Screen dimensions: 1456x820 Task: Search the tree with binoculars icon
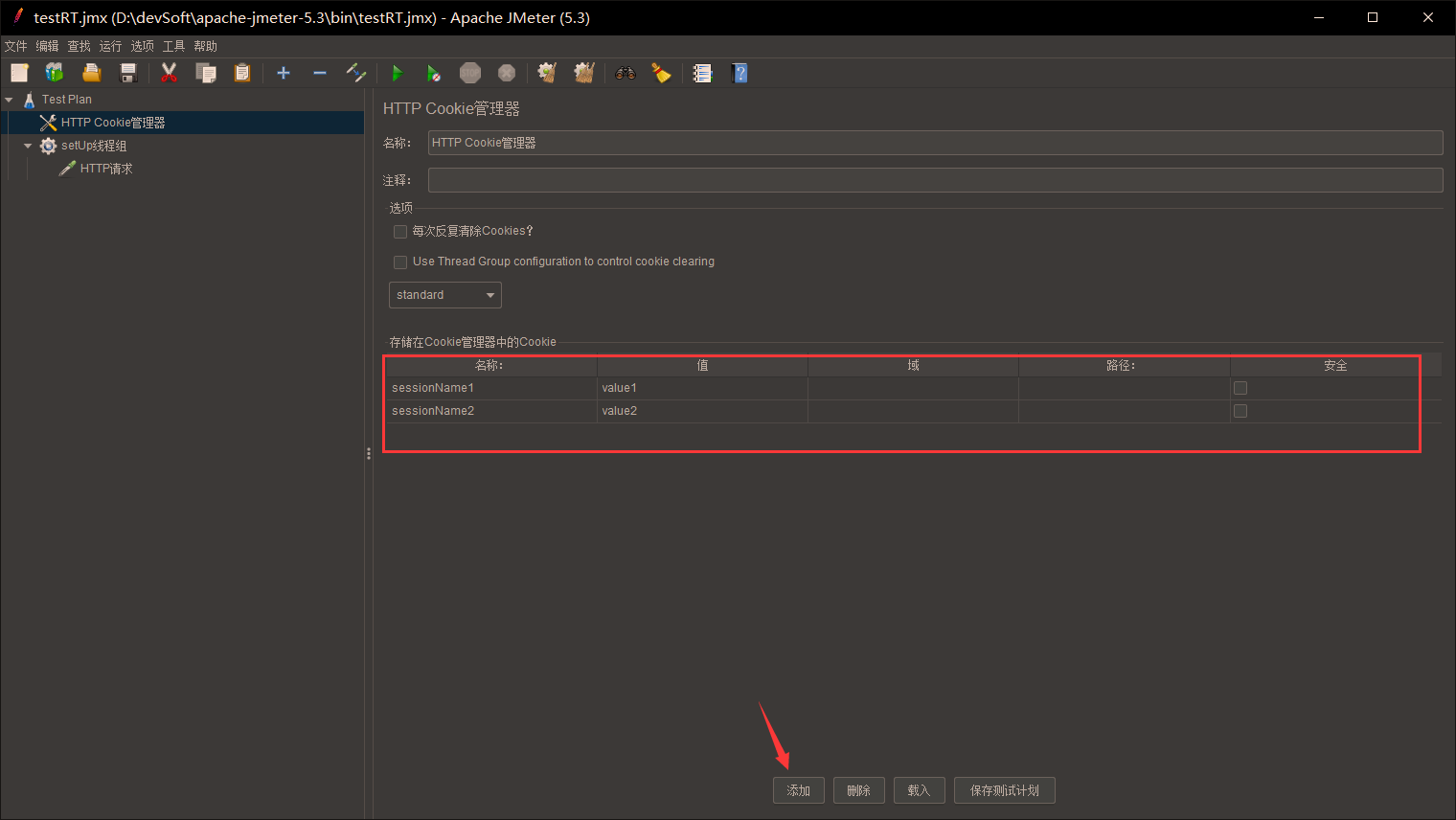626,73
